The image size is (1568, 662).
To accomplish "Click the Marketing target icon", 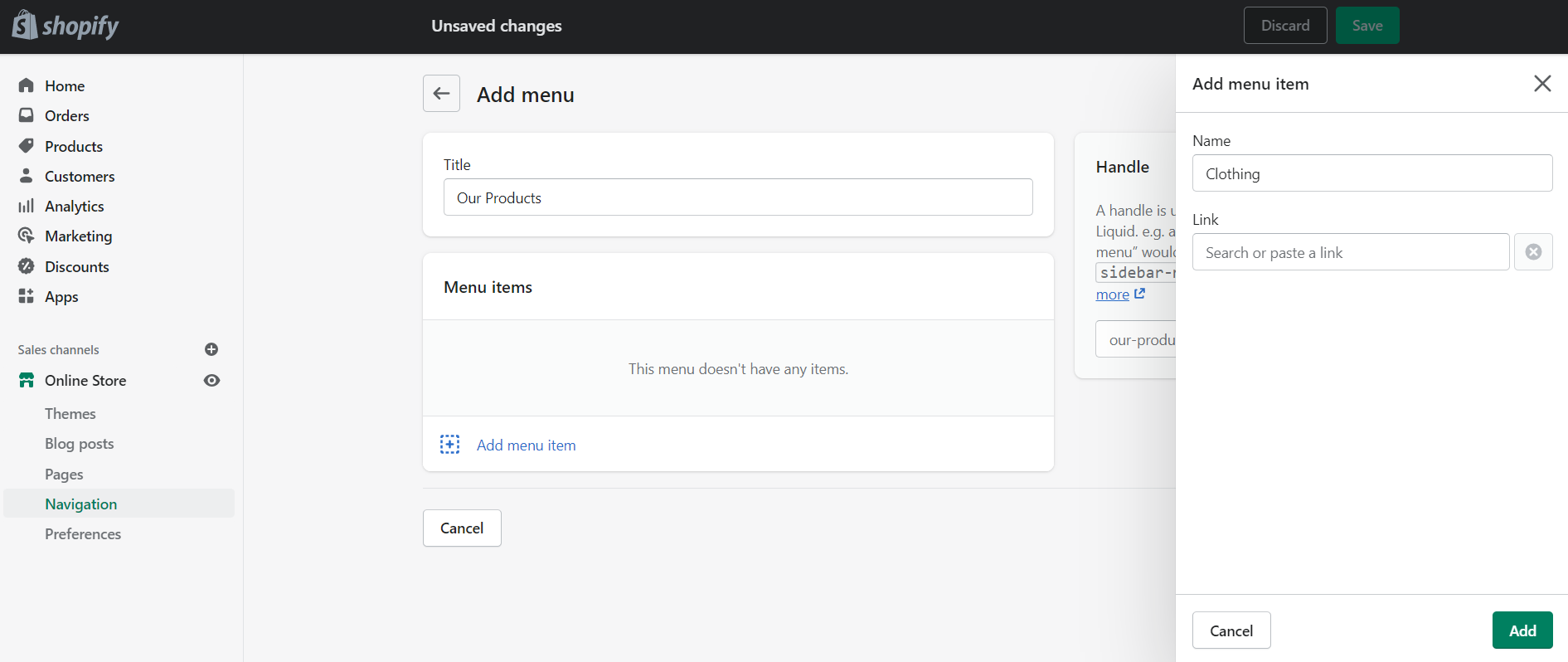I will coord(27,236).
